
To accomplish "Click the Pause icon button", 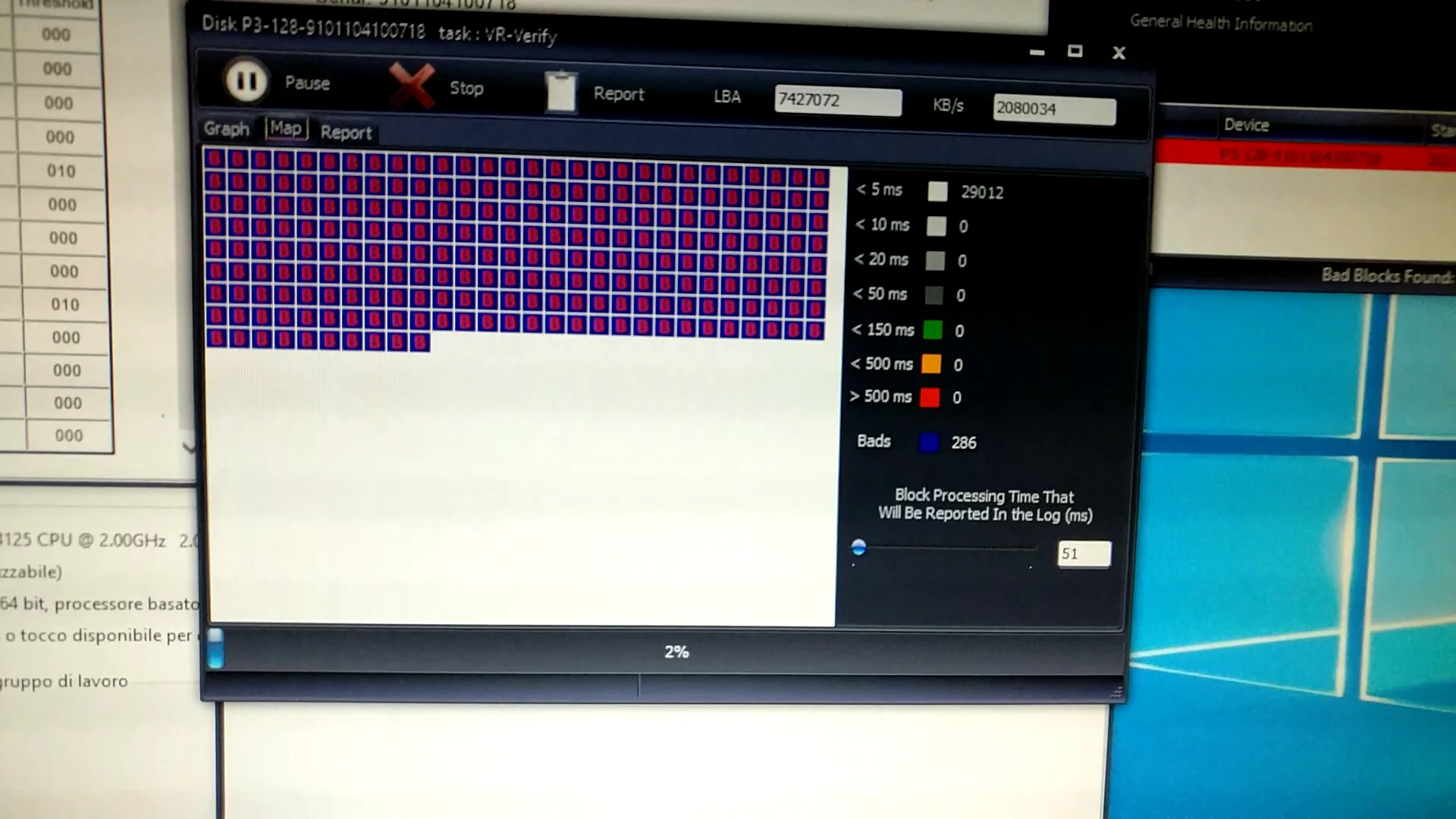I will (246, 80).
